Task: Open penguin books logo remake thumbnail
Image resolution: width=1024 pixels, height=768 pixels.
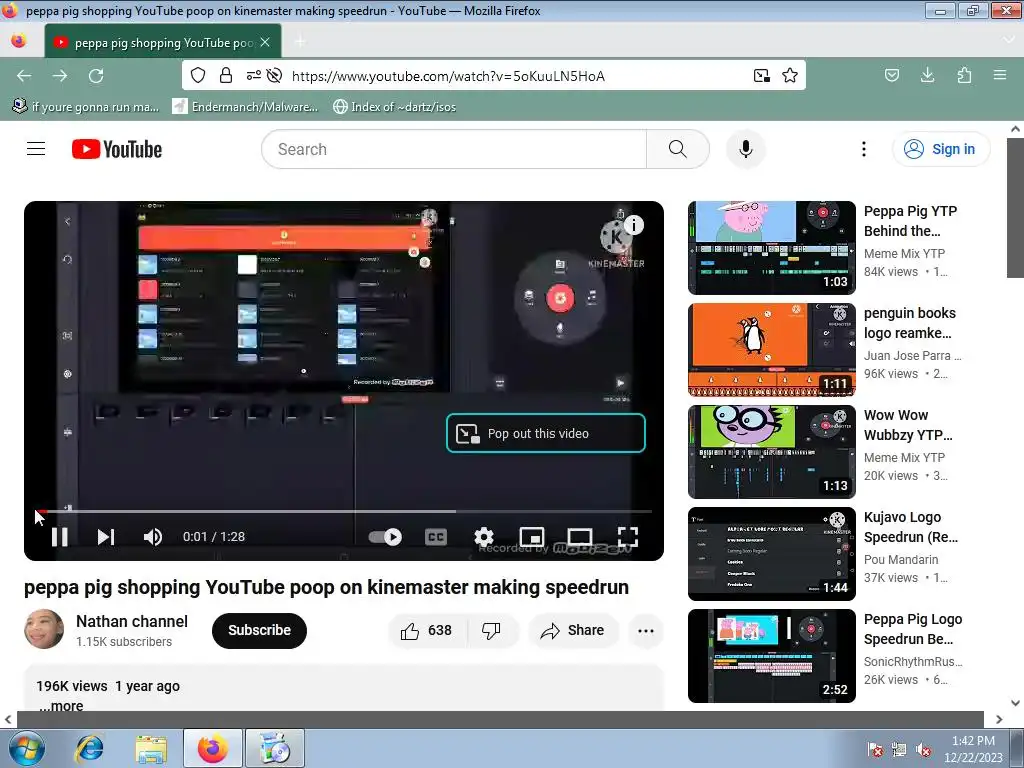Action: [771, 349]
